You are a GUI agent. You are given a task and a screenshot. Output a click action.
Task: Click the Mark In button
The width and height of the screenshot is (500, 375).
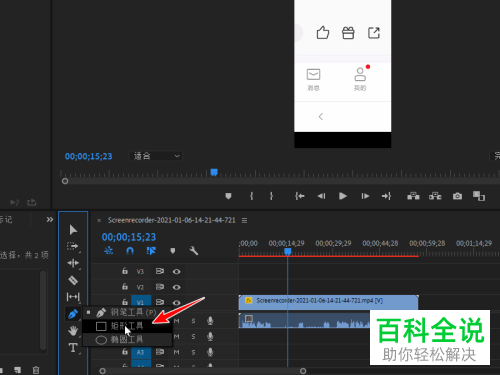pyautogui.click(x=252, y=196)
